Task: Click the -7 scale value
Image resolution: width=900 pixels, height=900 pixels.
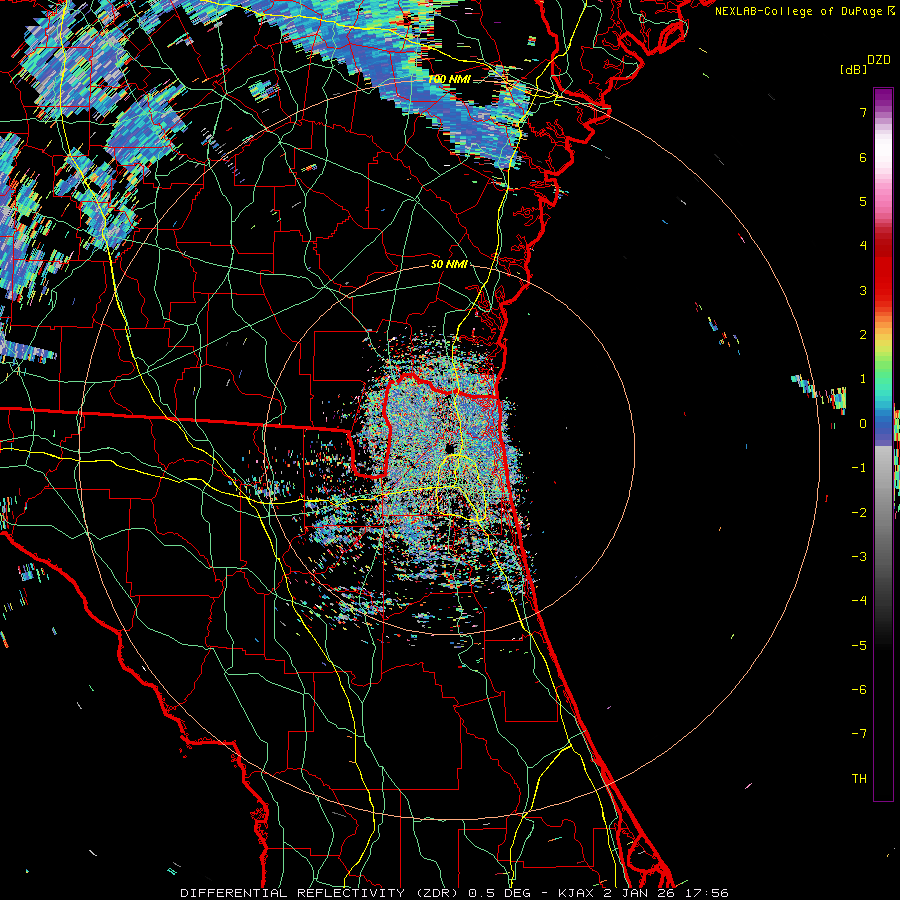Action: click(x=859, y=734)
